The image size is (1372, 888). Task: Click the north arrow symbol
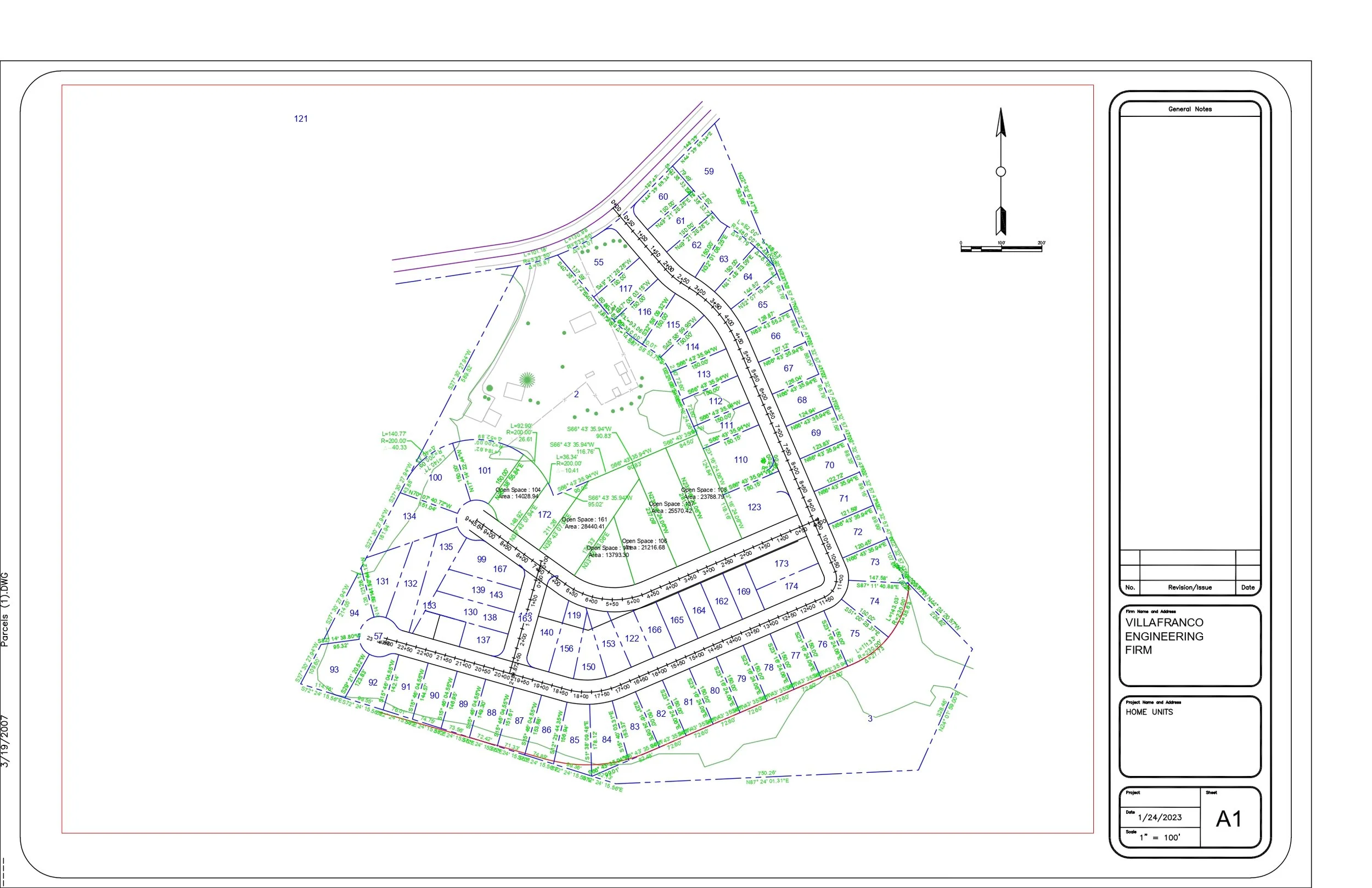1001,172
